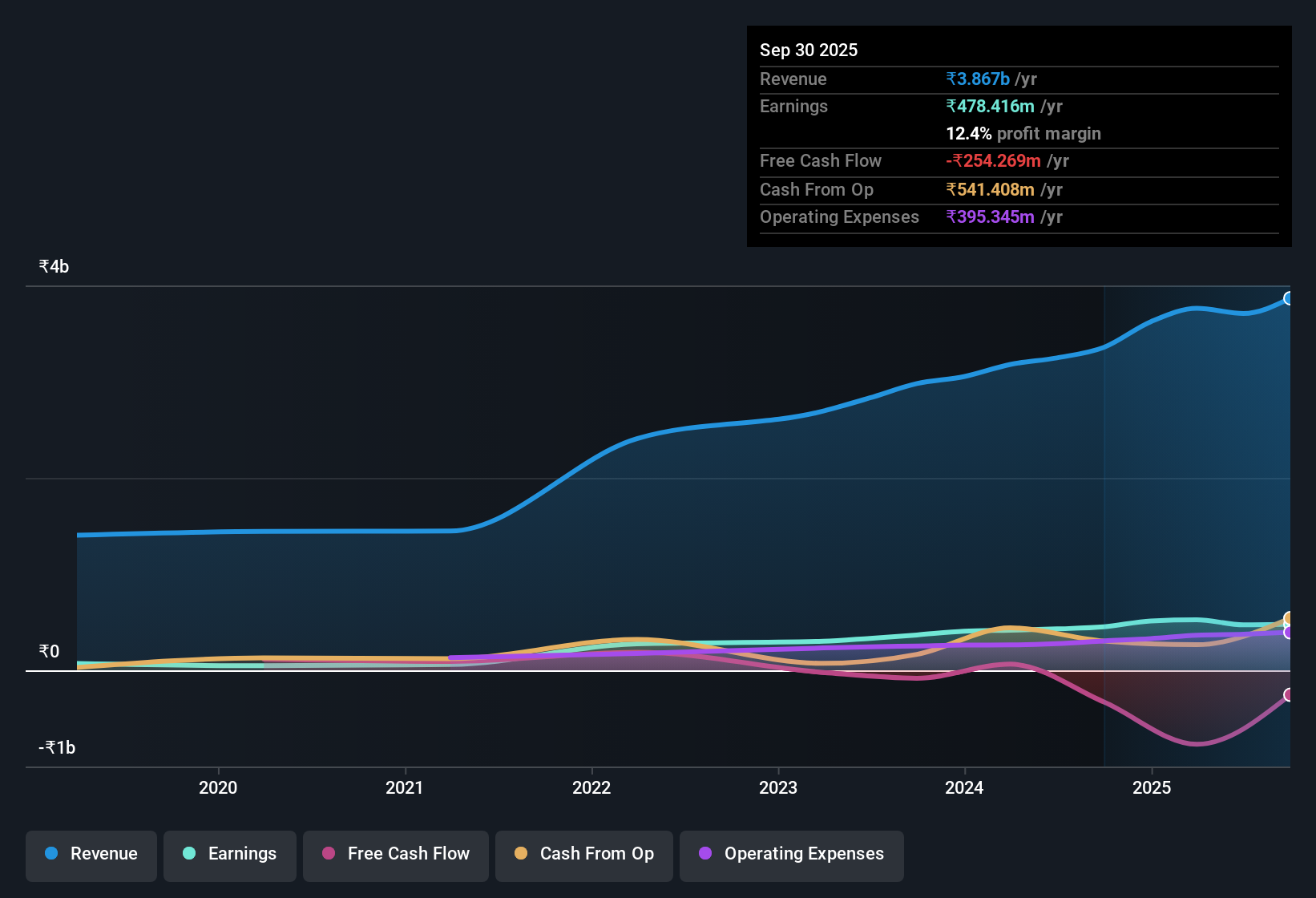
Task: Click the Earnings teal legend dot
Action: (189, 854)
